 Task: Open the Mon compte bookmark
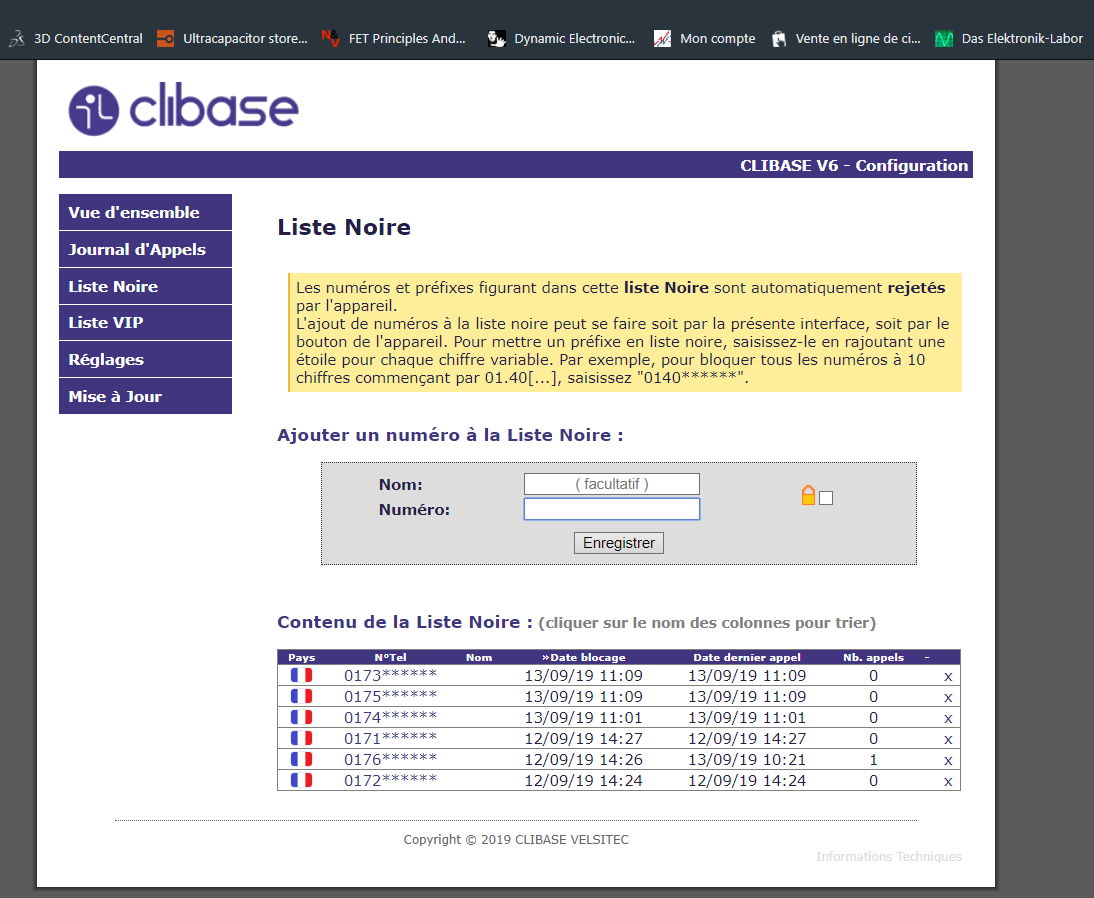[705, 38]
